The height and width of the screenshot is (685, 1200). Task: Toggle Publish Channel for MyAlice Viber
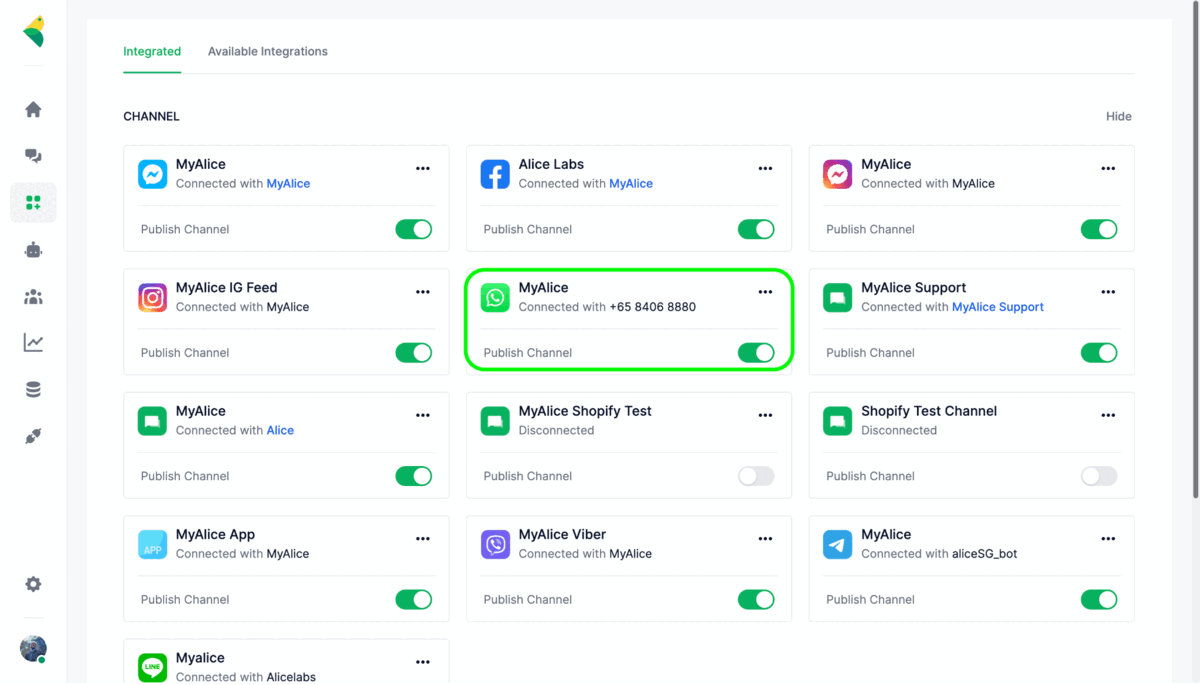pyautogui.click(x=756, y=599)
